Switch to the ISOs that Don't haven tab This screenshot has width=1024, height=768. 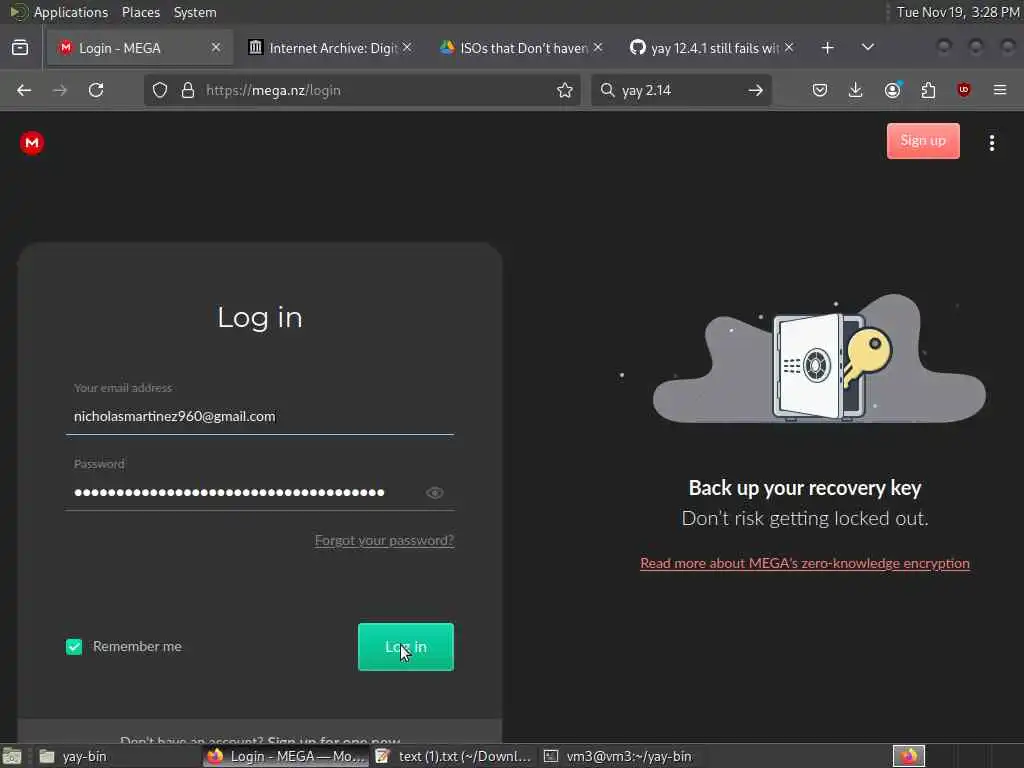521,48
